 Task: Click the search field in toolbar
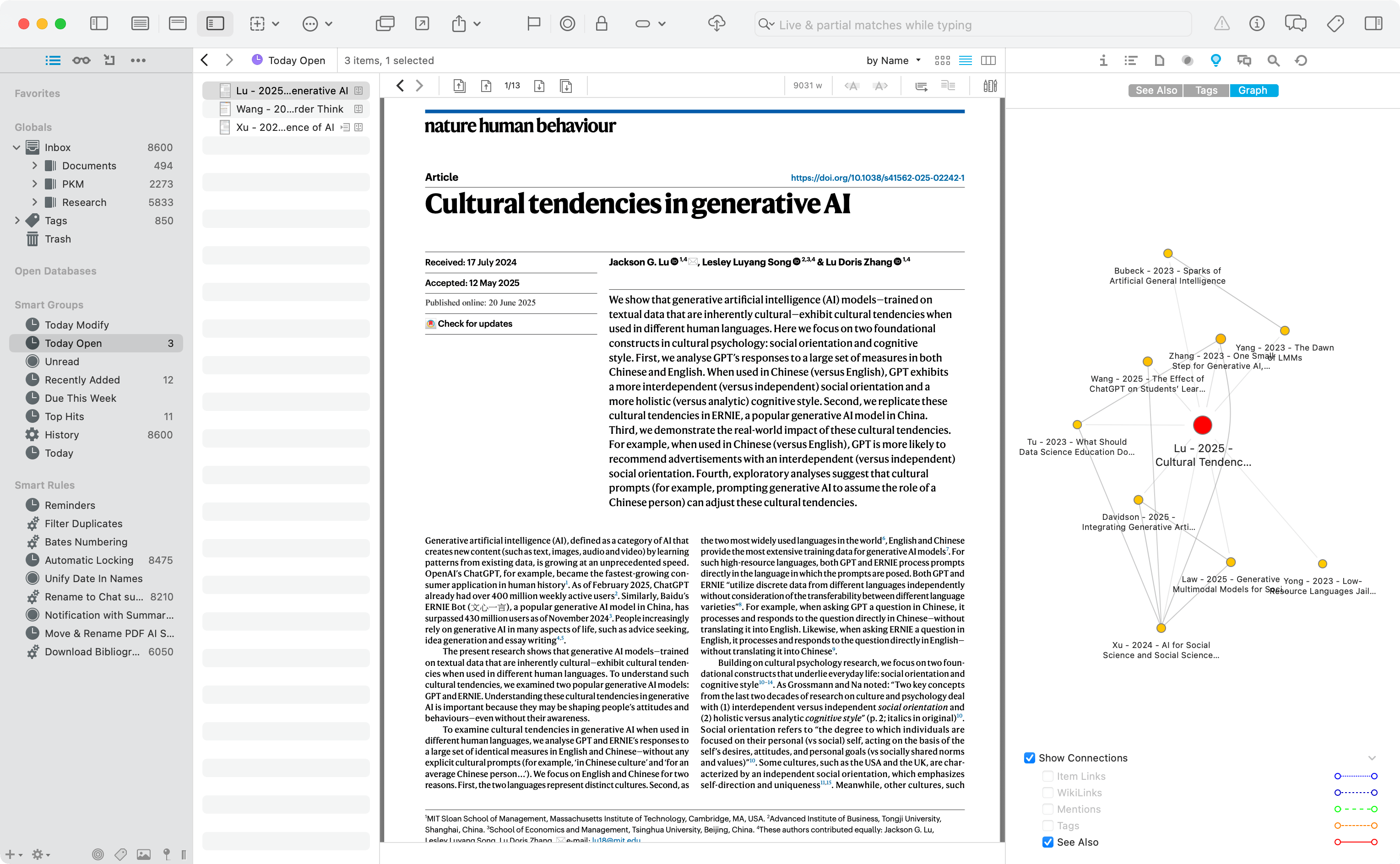(972, 25)
